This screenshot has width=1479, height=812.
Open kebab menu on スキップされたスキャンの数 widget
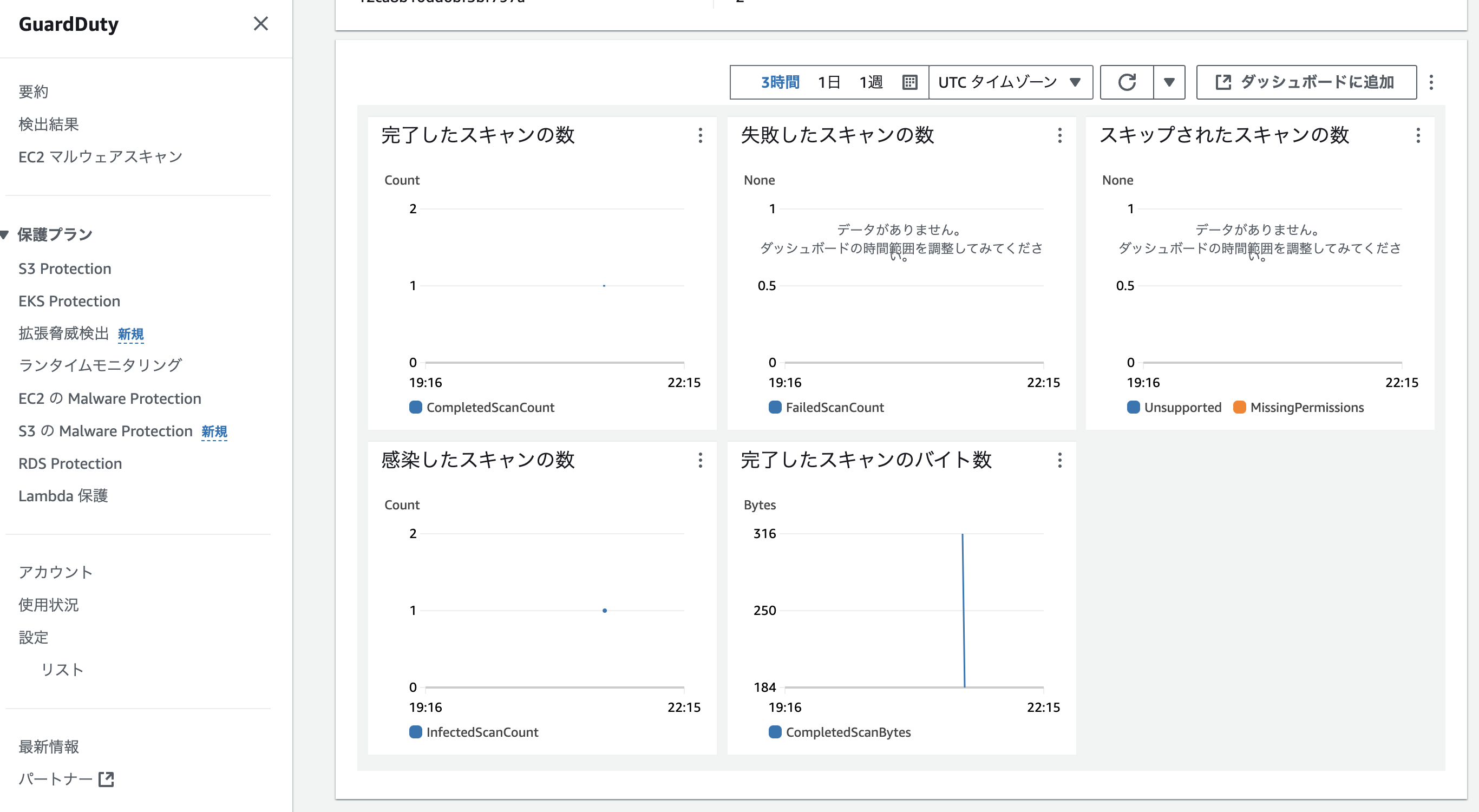(1418, 135)
